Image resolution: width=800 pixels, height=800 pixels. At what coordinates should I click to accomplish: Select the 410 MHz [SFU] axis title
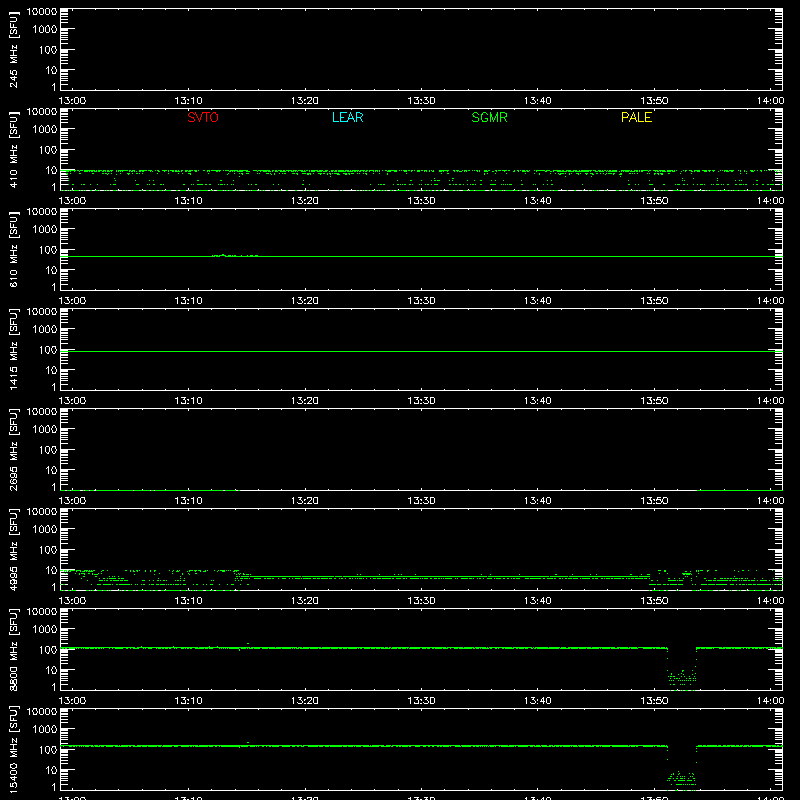13,149
